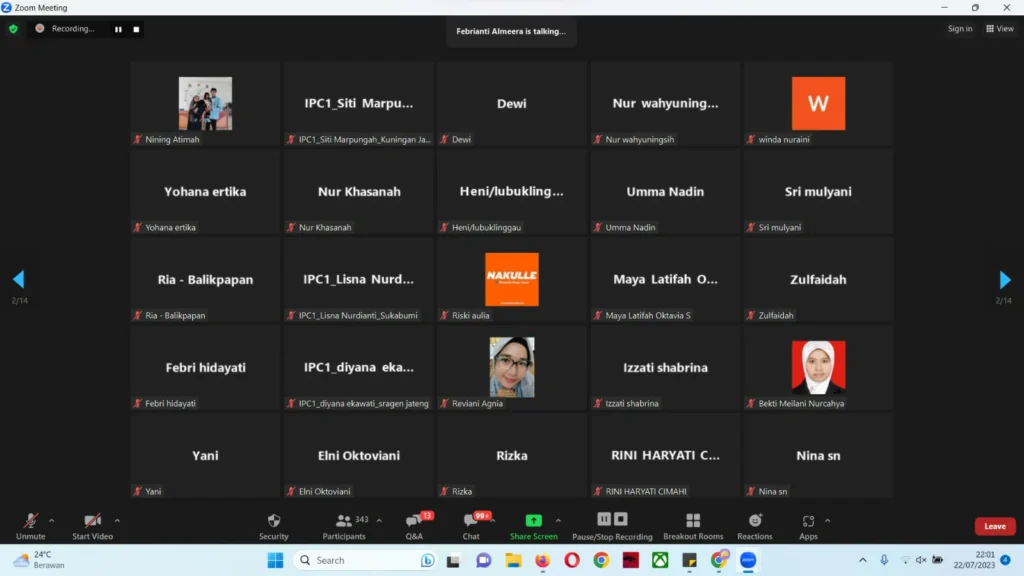Click Zoom icon in taskbar
1024x576 pixels.
tap(748, 560)
